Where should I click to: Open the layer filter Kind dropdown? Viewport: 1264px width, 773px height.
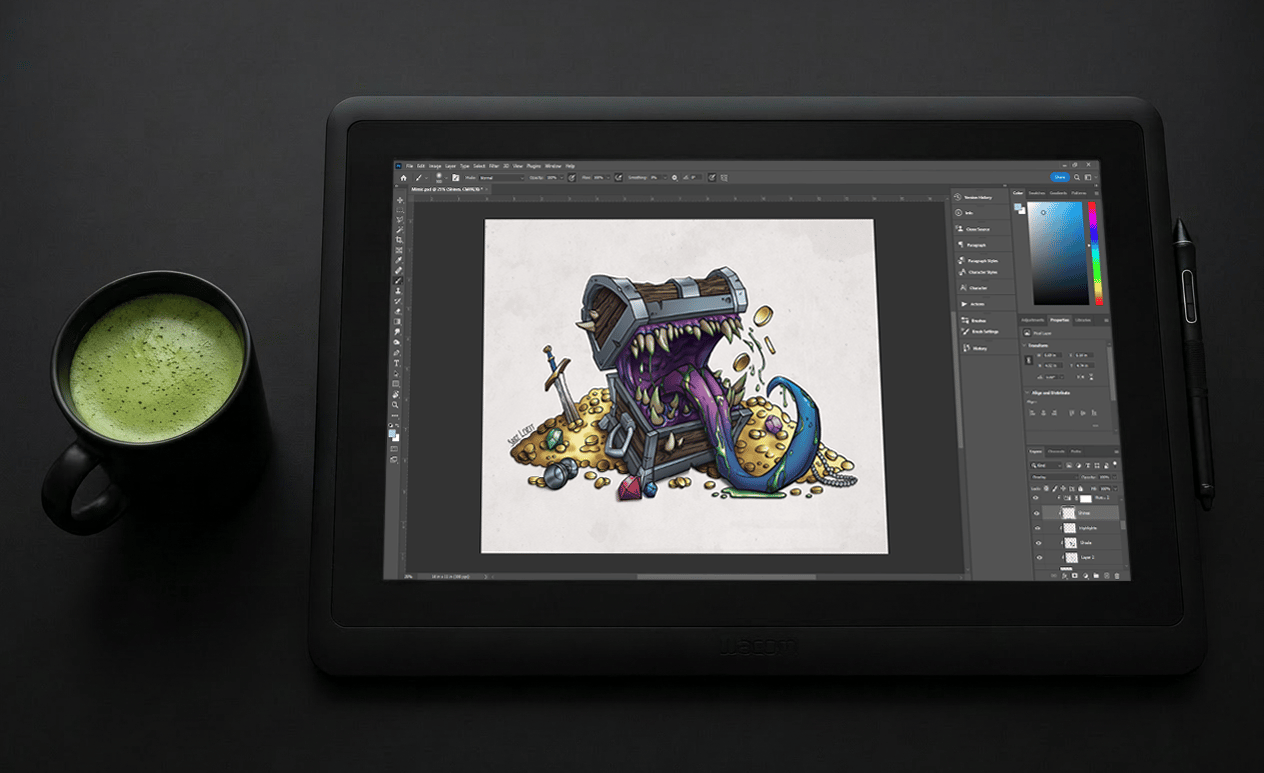click(x=1046, y=465)
